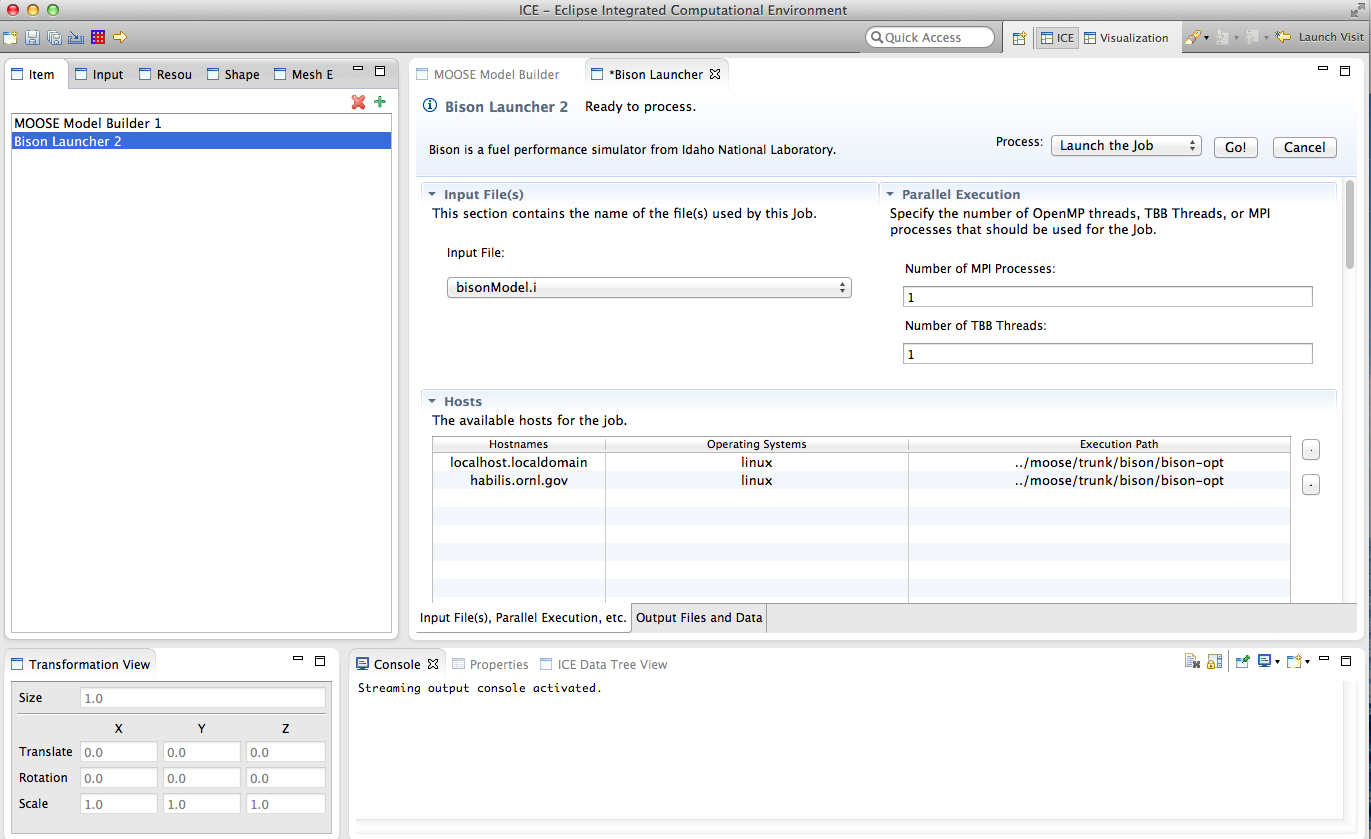Click the Translate X input field
Viewport: 1371px width, 839px height.
coord(118,752)
